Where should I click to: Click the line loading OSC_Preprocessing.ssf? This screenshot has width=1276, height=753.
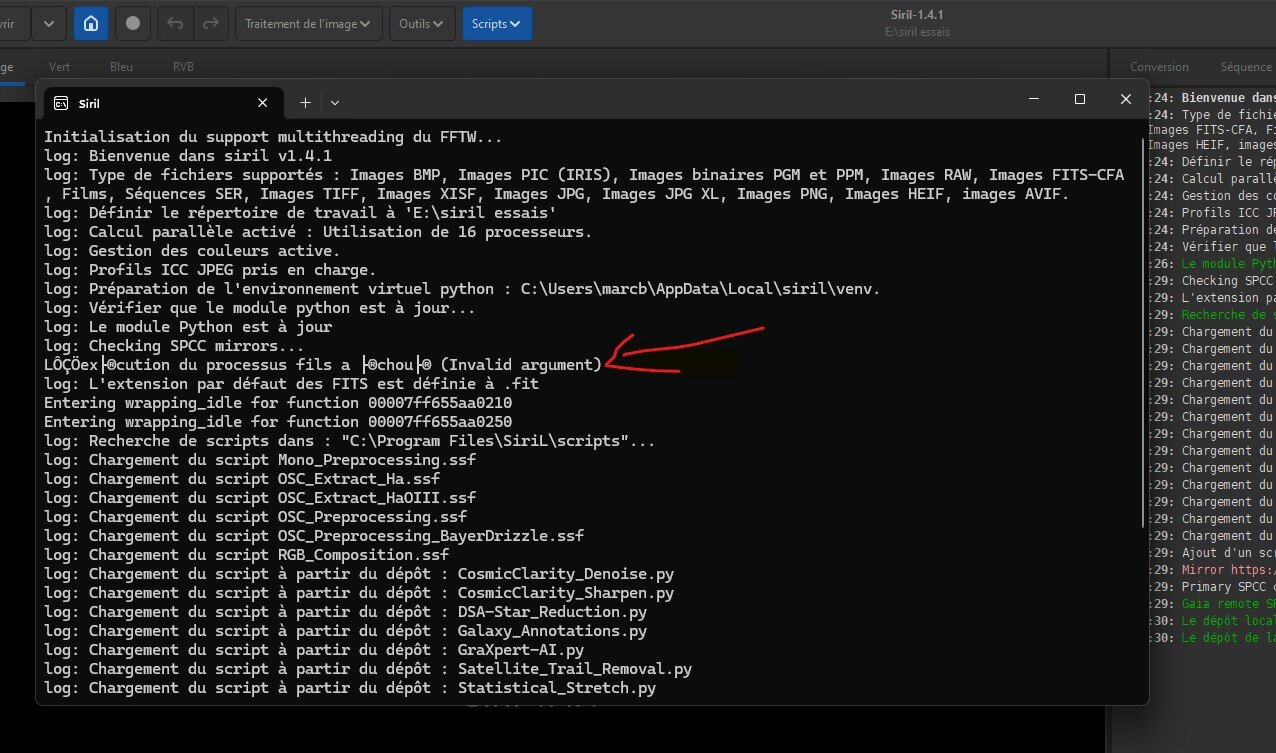coord(255,517)
